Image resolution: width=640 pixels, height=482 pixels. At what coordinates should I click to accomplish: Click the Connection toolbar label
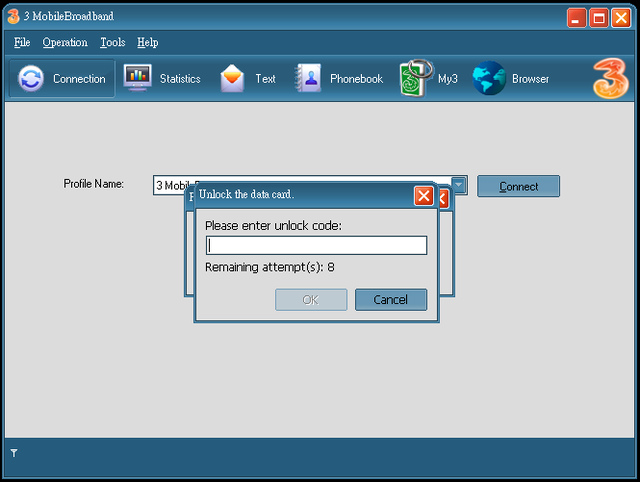point(79,78)
